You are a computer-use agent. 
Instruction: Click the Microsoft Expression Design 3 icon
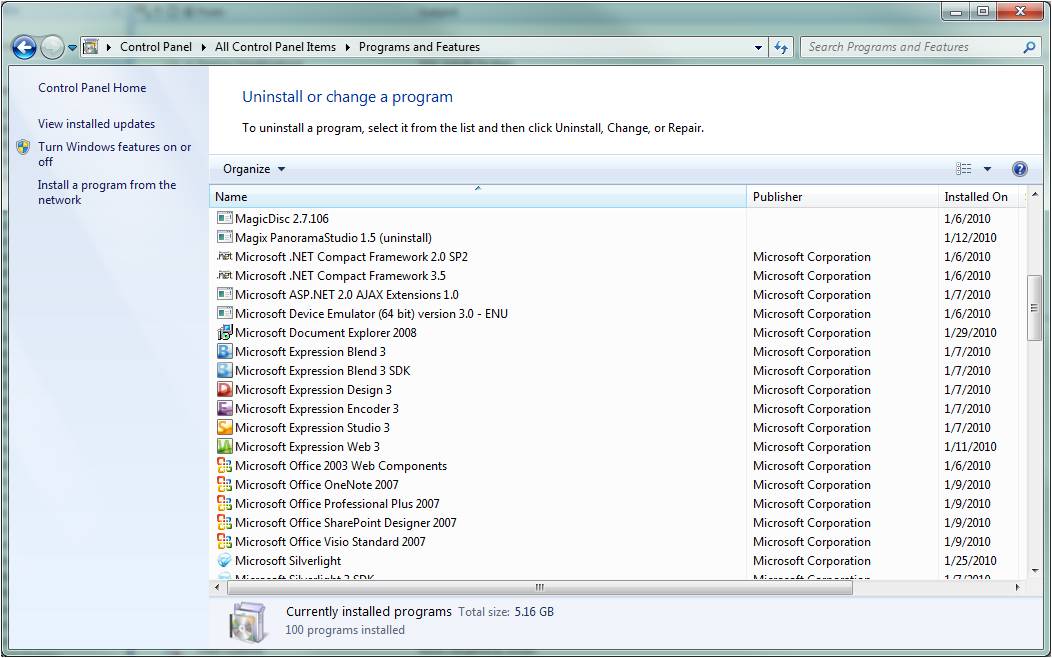pos(225,390)
